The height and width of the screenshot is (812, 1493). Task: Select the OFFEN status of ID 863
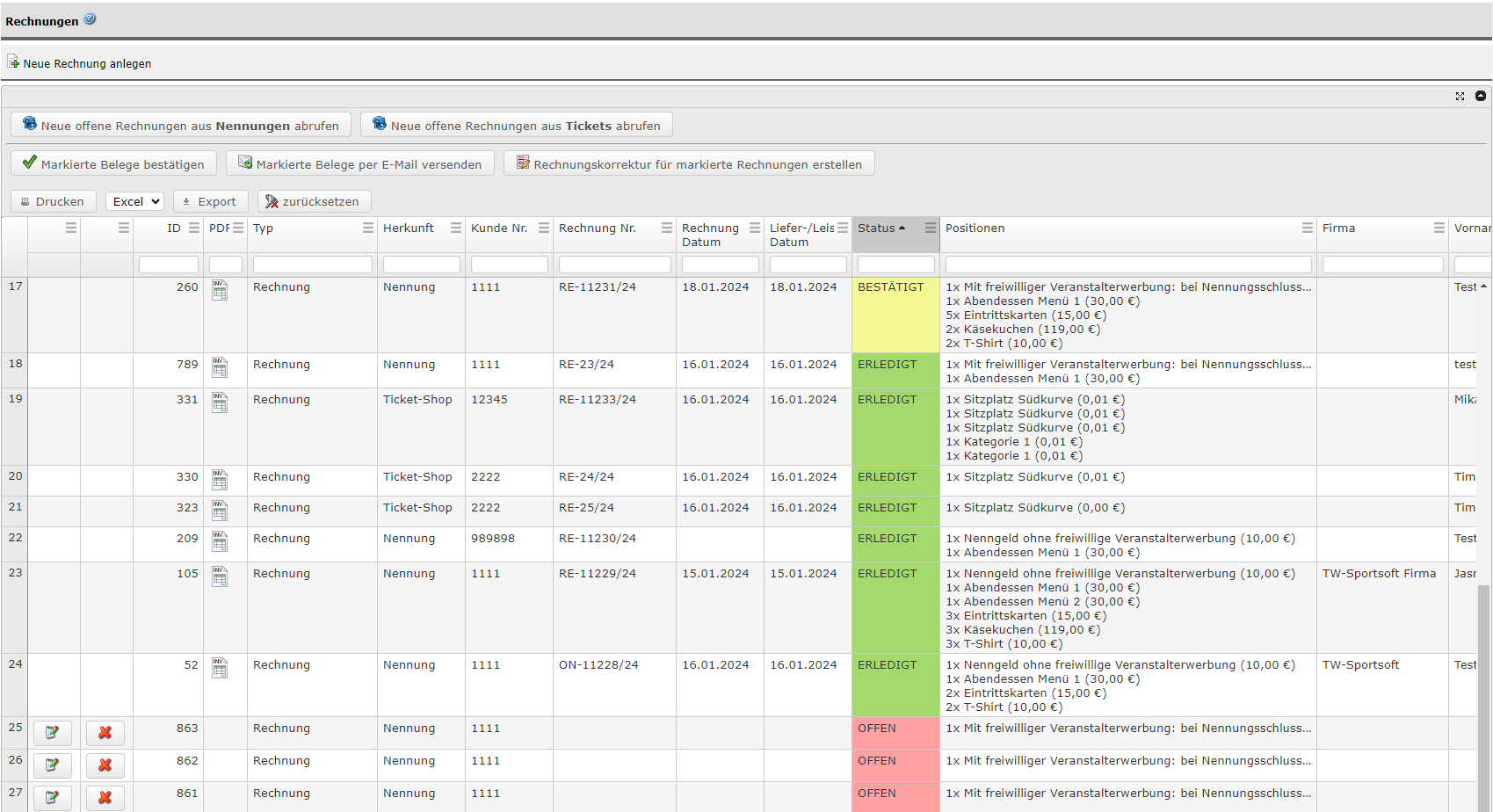pos(895,732)
